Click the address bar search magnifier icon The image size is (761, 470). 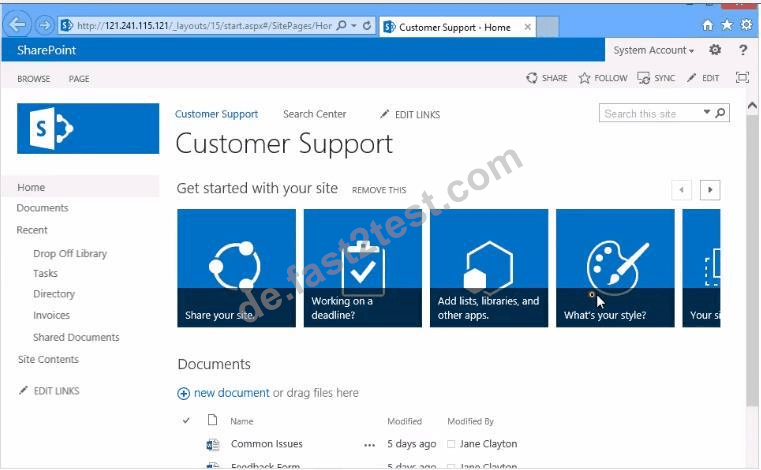coord(342,25)
